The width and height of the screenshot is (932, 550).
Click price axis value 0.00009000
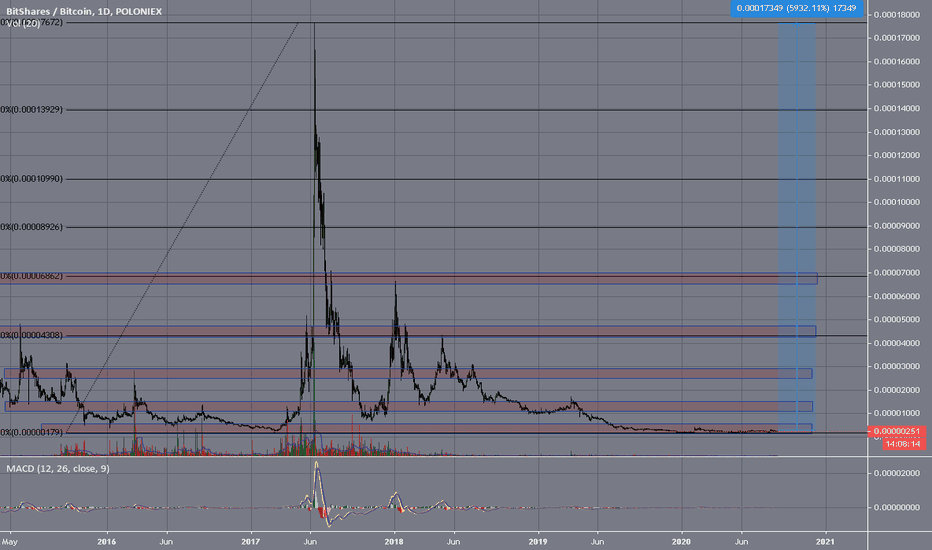(897, 226)
